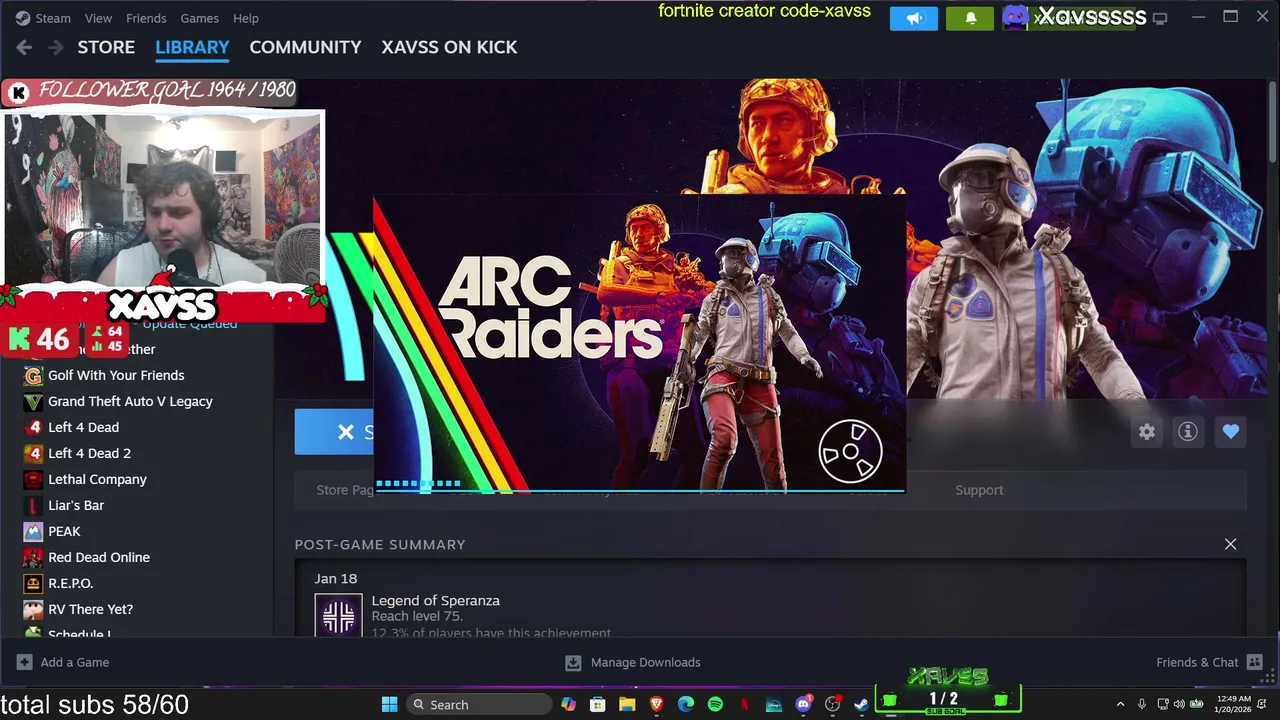Viewport: 1280px width, 720px height.
Task: Open the XAVSS ON KICK profile section
Action: [449, 47]
